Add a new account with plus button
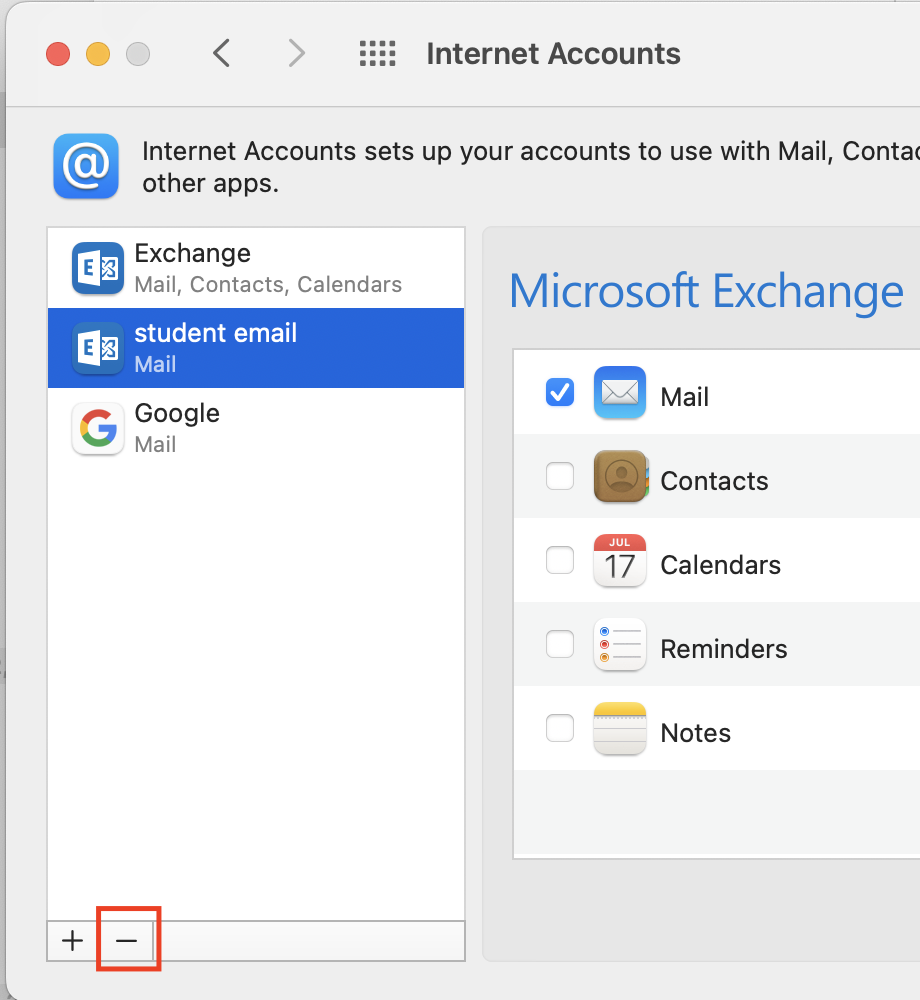The width and height of the screenshot is (920, 1000). click(x=72, y=941)
